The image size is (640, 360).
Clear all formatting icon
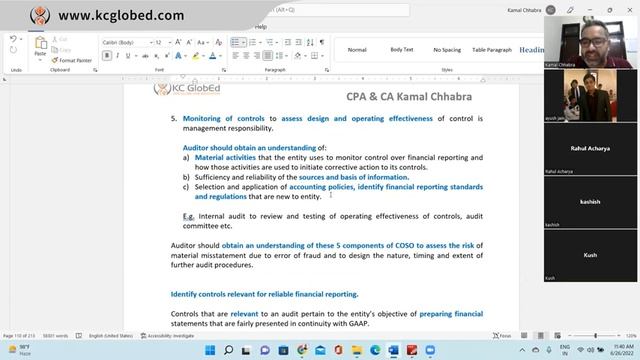point(219,42)
